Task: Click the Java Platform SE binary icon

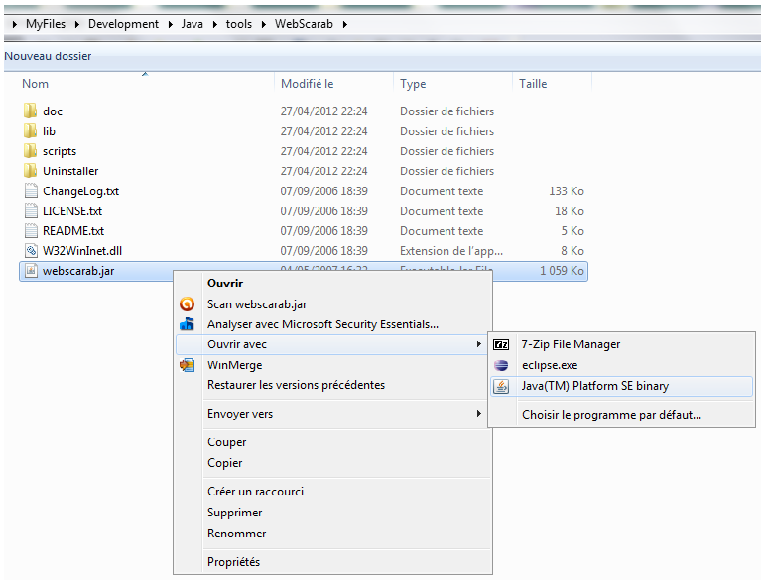Action: coord(501,386)
